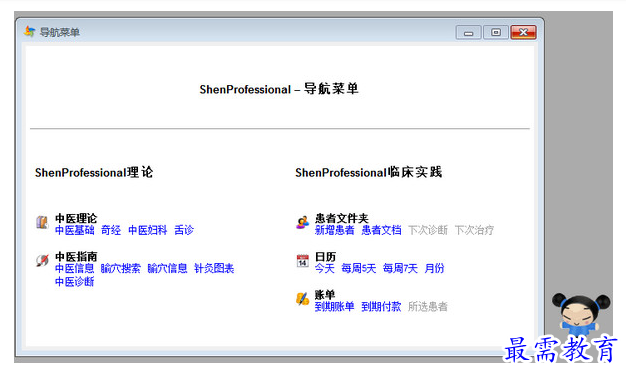
Task: Click the 中医理论 section heading
Action: pos(76,218)
